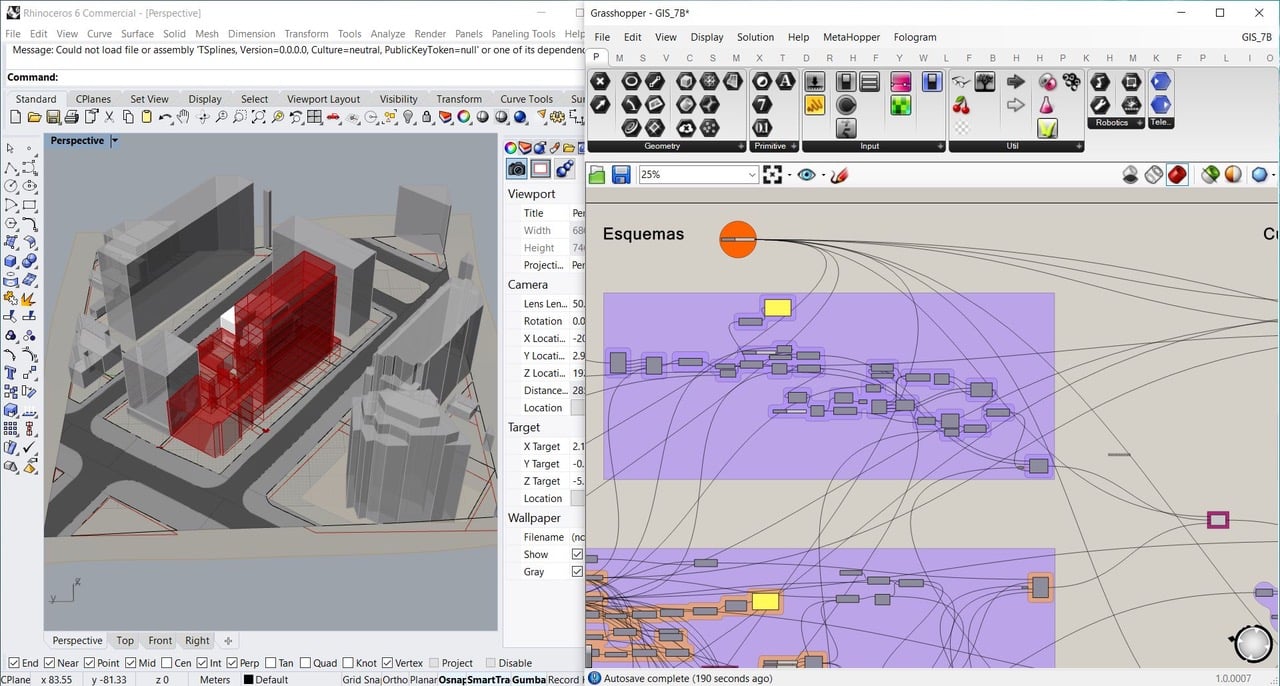Click the padlock Lock objects icon
Screen dimensions: 1280x686
tap(427, 117)
